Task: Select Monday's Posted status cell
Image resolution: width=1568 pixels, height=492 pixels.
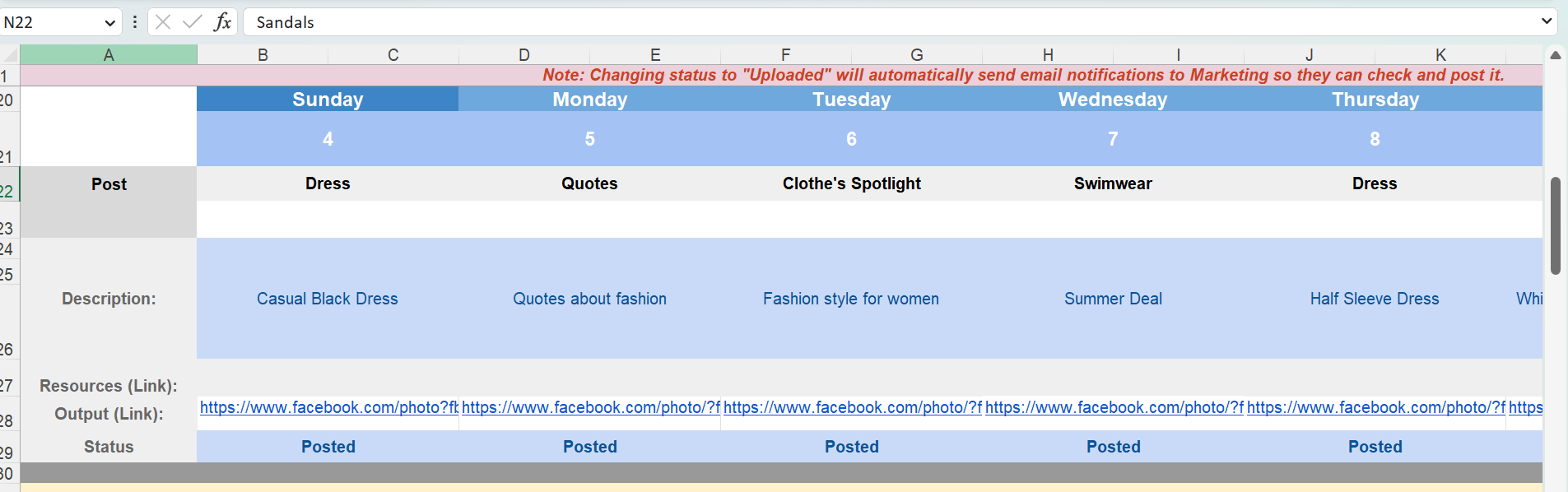Action: pos(589,447)
